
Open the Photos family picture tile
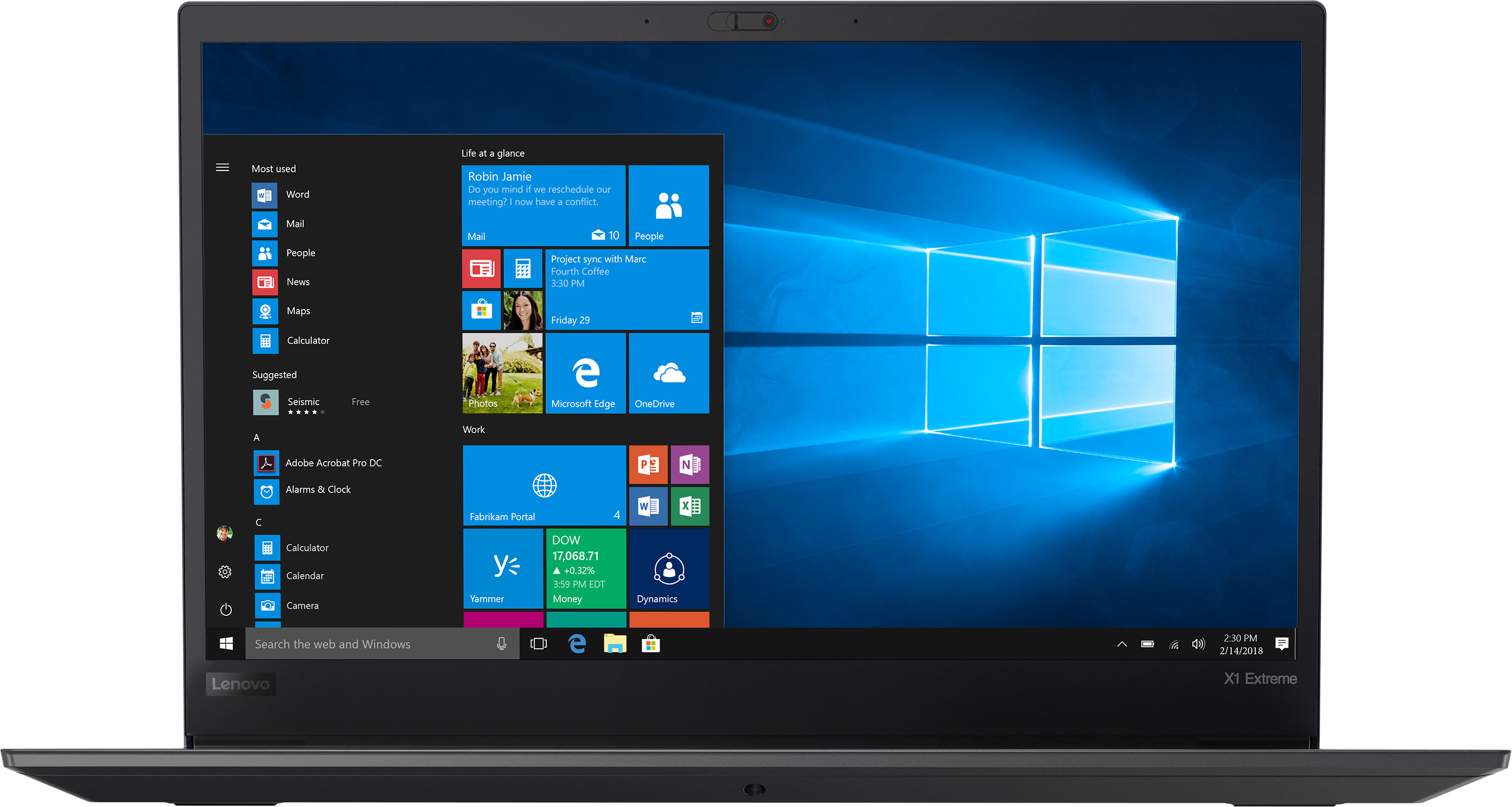pyautogui.click(x=502, y=374)
